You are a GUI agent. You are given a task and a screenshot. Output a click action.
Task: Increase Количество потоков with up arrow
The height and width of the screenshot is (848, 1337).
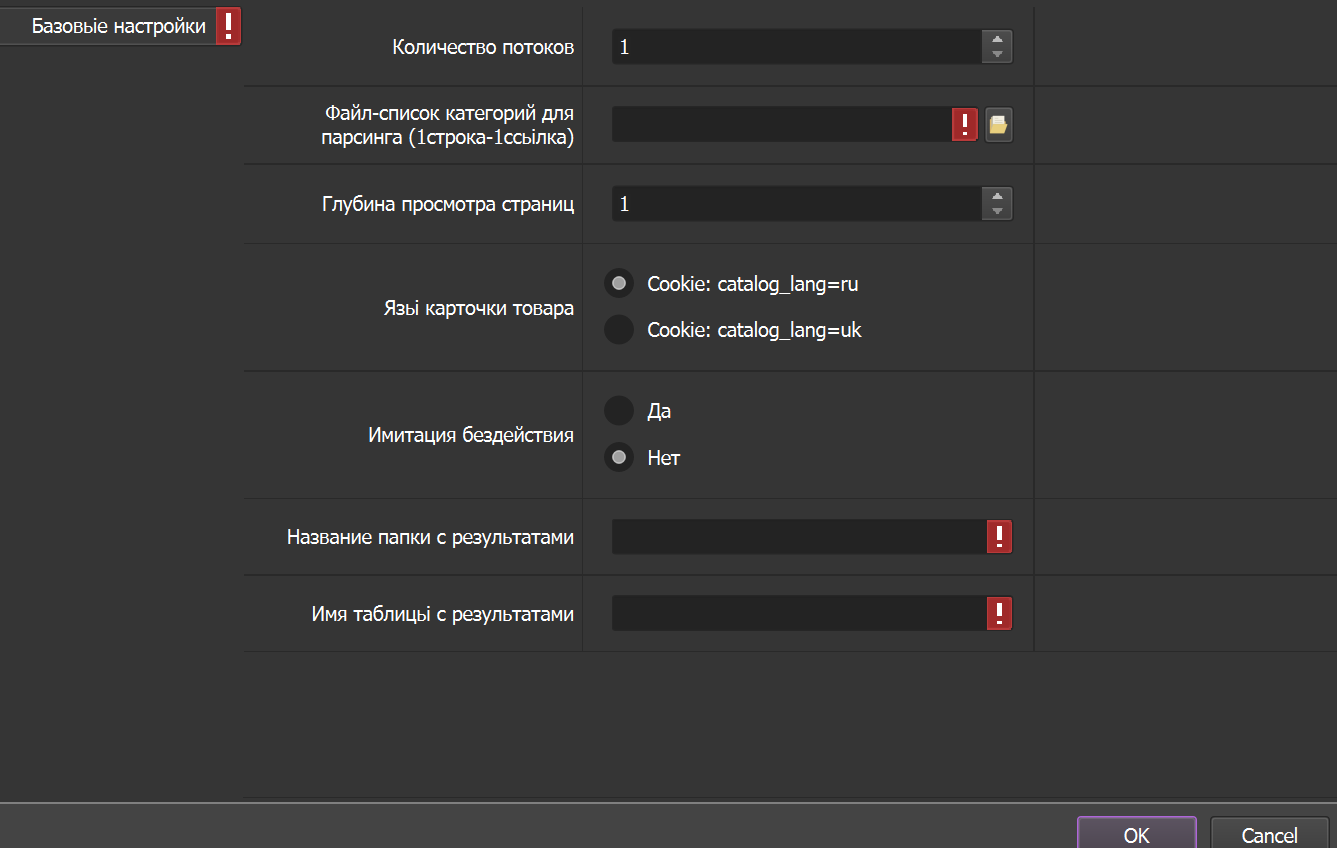point(997,39)
